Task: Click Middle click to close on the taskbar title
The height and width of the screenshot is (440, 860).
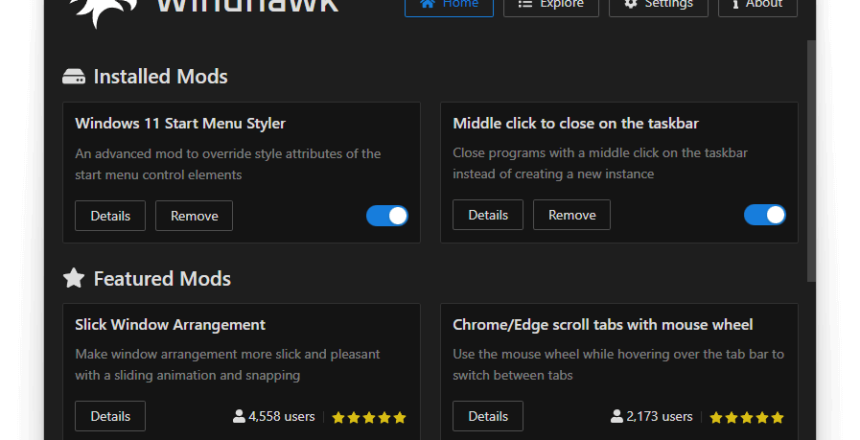Action: 575,123
